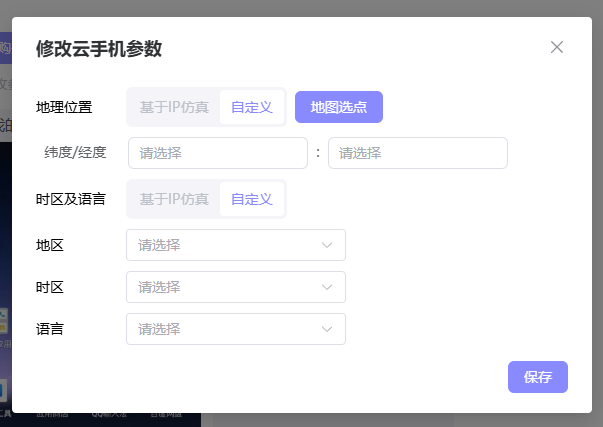Select 基于IP仿真 for 地理位置
The height and width of the screenshot is (427, 603).
[x=174, y=107]
